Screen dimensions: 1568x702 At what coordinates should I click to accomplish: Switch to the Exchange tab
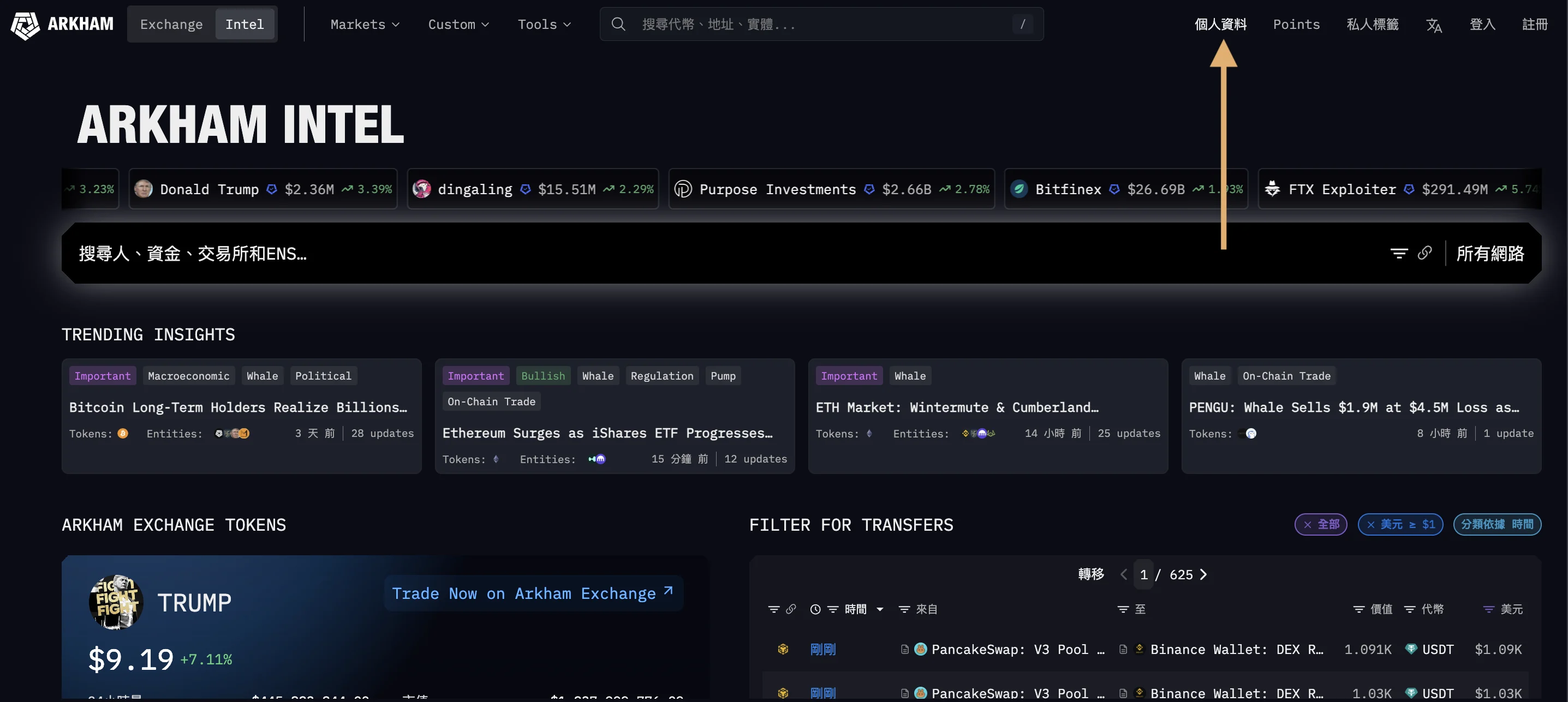pyautogui.click(x=172, y=25)
